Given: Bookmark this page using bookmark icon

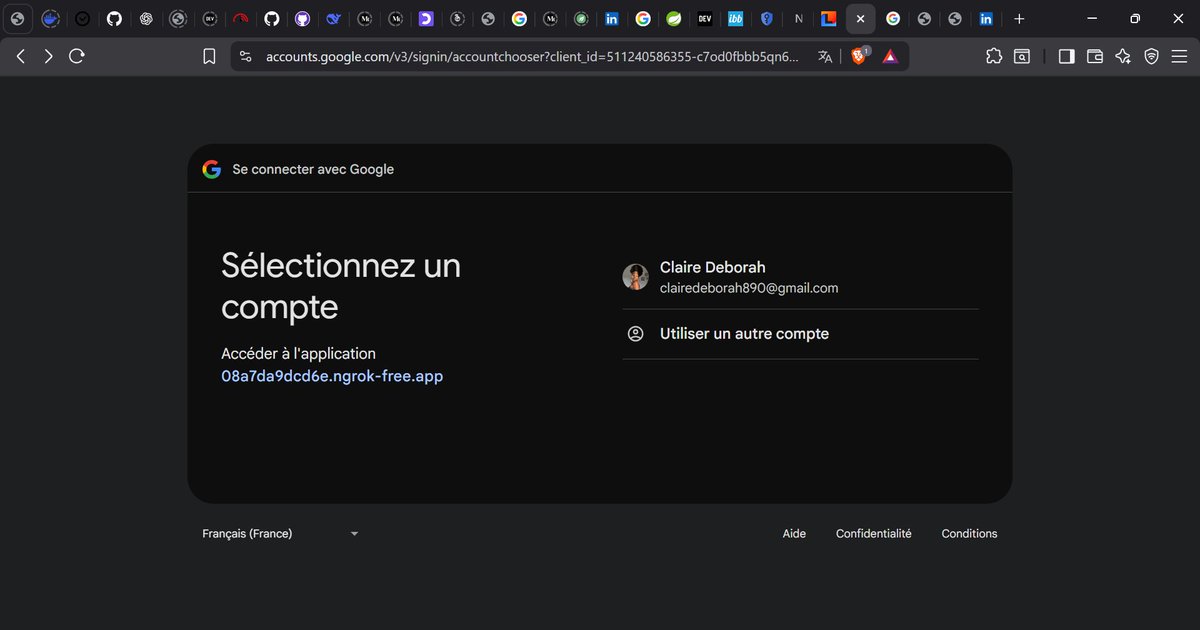Looking at the screenshot, I should [209, 57].
